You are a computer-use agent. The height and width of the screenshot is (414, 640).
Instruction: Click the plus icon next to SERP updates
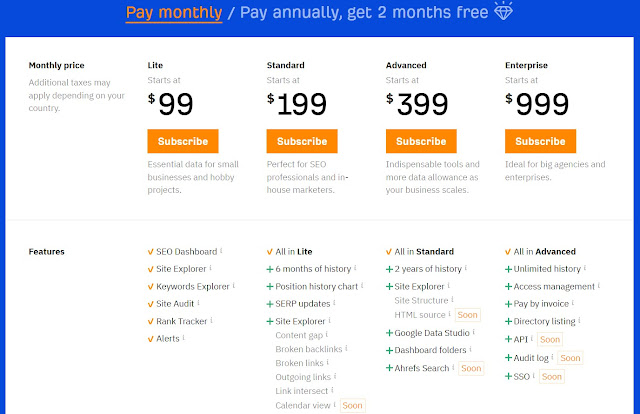[270, 304]
